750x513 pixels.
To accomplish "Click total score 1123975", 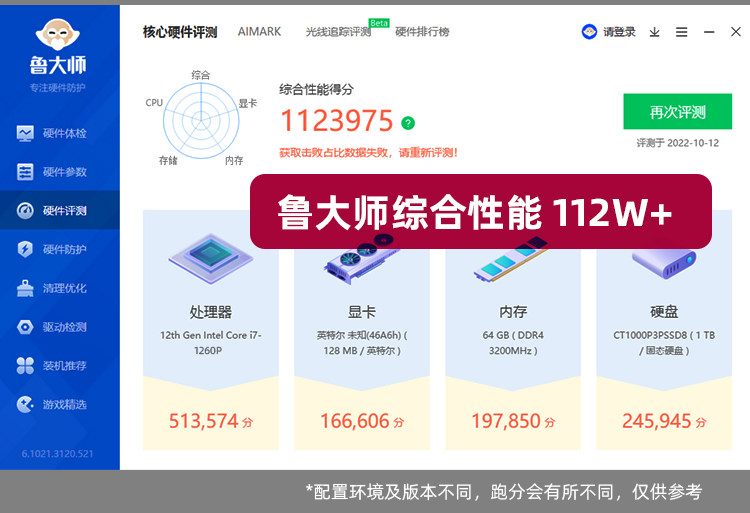I will click(x=337, y=120).
